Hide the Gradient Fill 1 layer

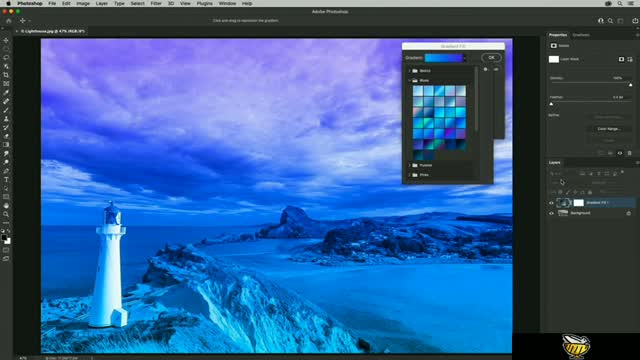551,203
